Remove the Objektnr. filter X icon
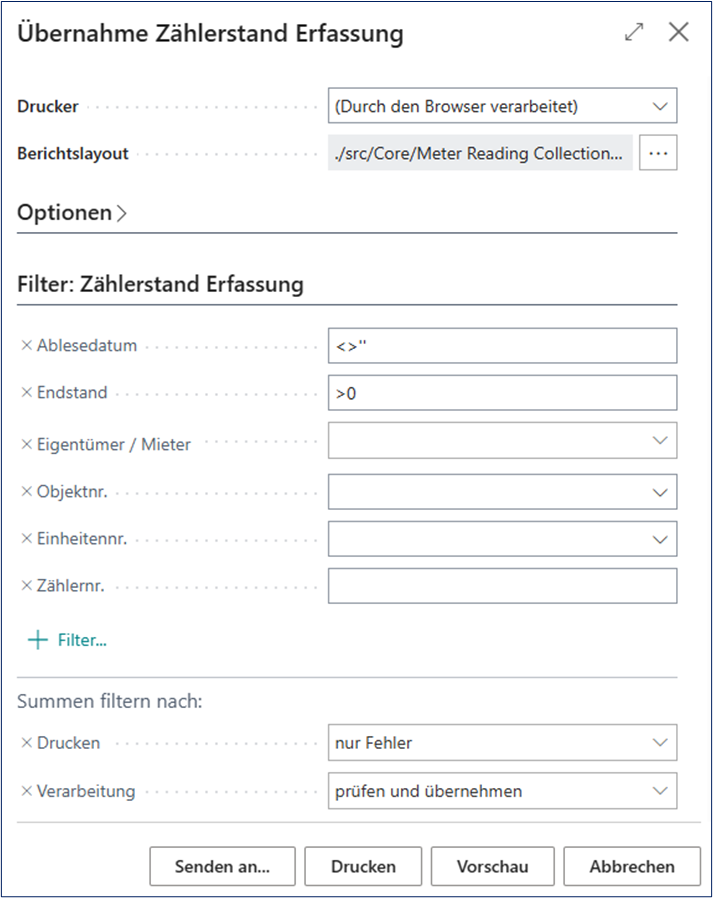 click(26, 491)
